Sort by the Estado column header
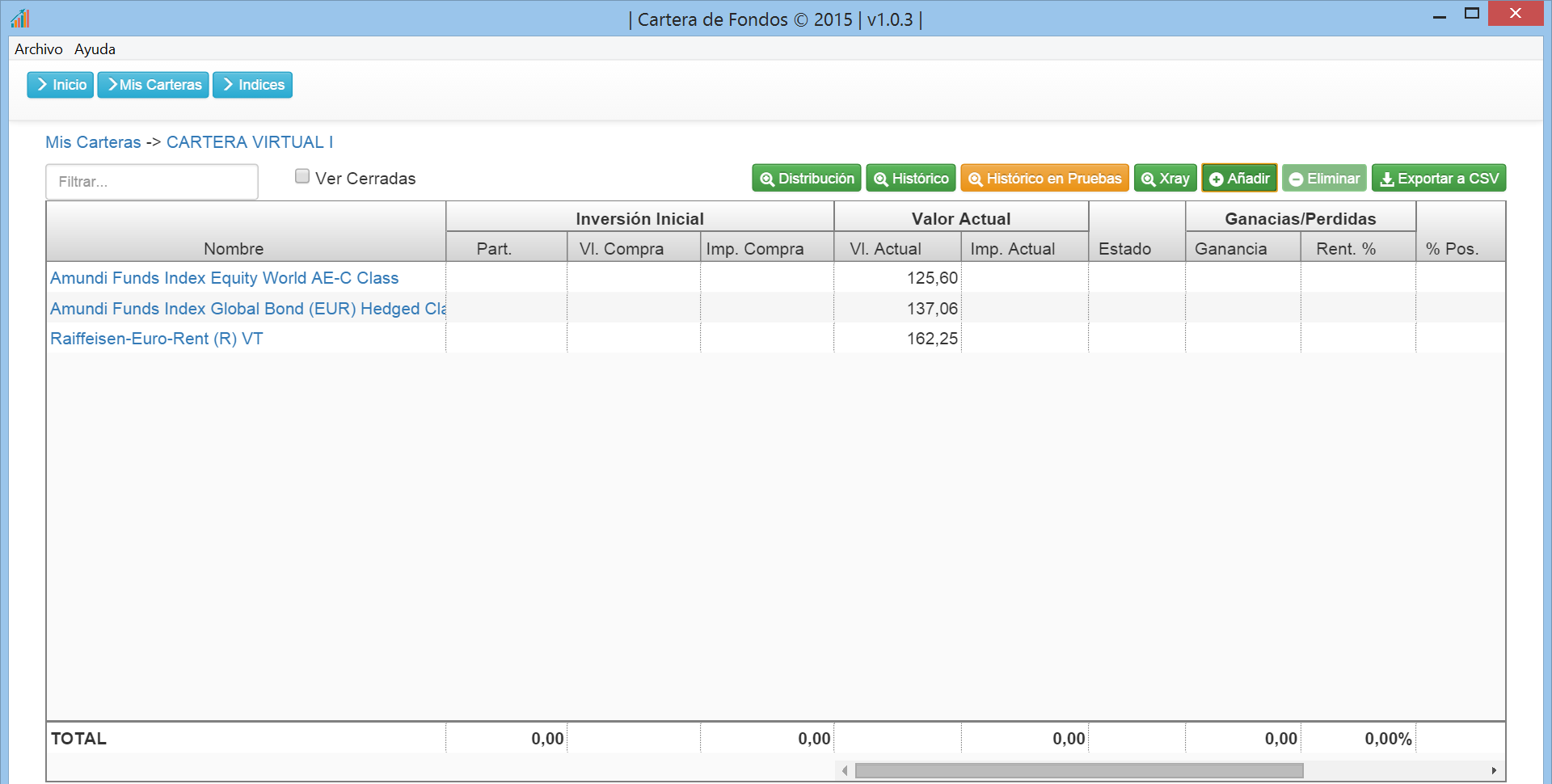 [x=1137, y=232]
